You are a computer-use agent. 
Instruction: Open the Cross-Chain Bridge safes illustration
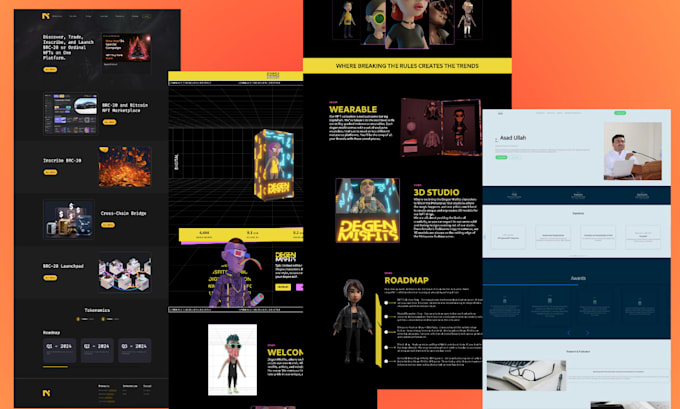[69, 219]
